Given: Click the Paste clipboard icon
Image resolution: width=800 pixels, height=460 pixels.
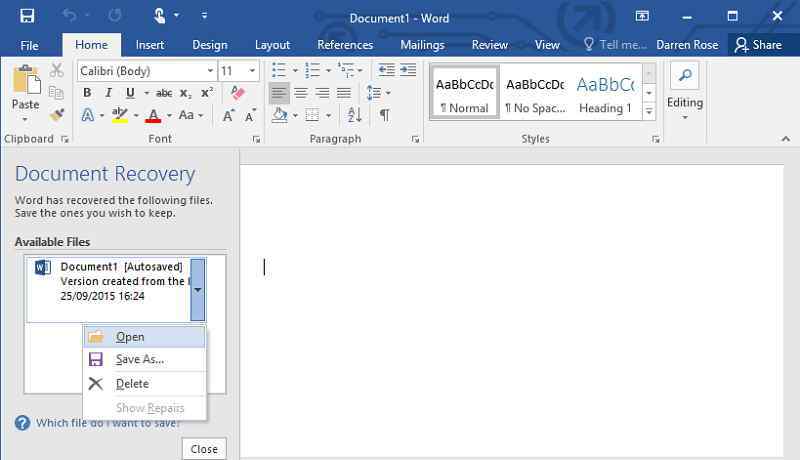Looking at the screenshot, I should pyautogui.click(x=27, y=80).
